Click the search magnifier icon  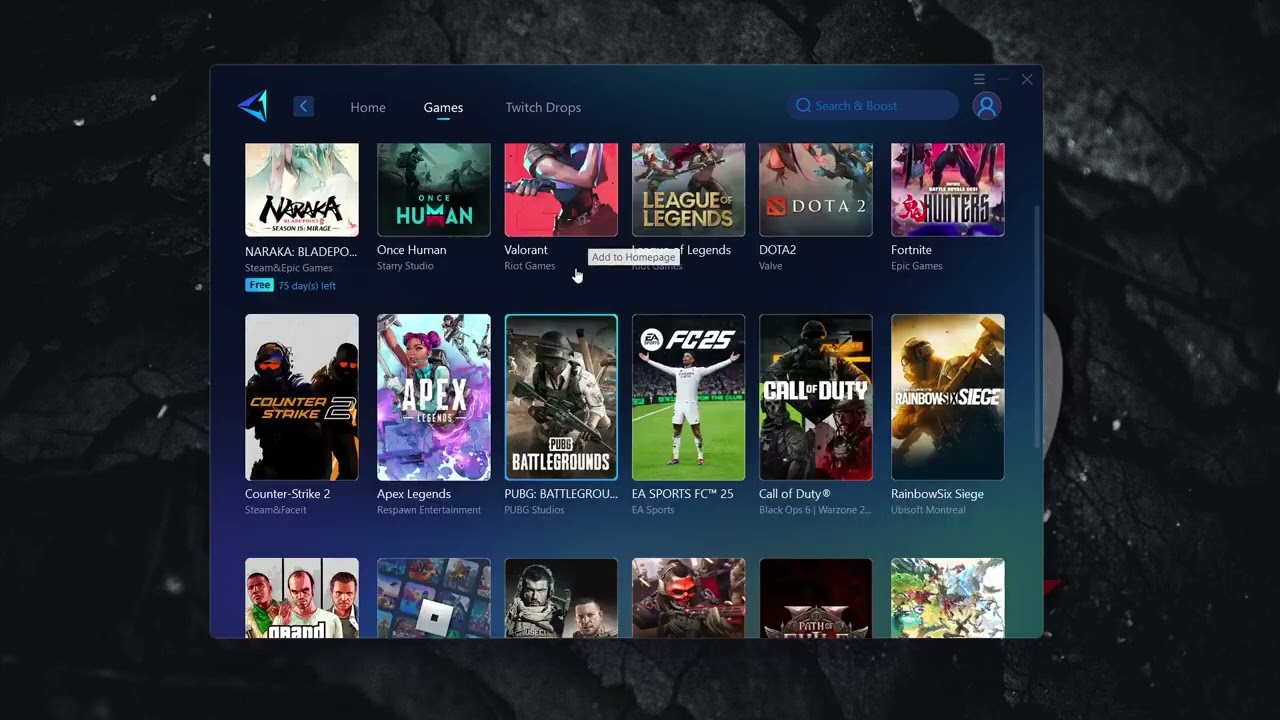(803, 106)
